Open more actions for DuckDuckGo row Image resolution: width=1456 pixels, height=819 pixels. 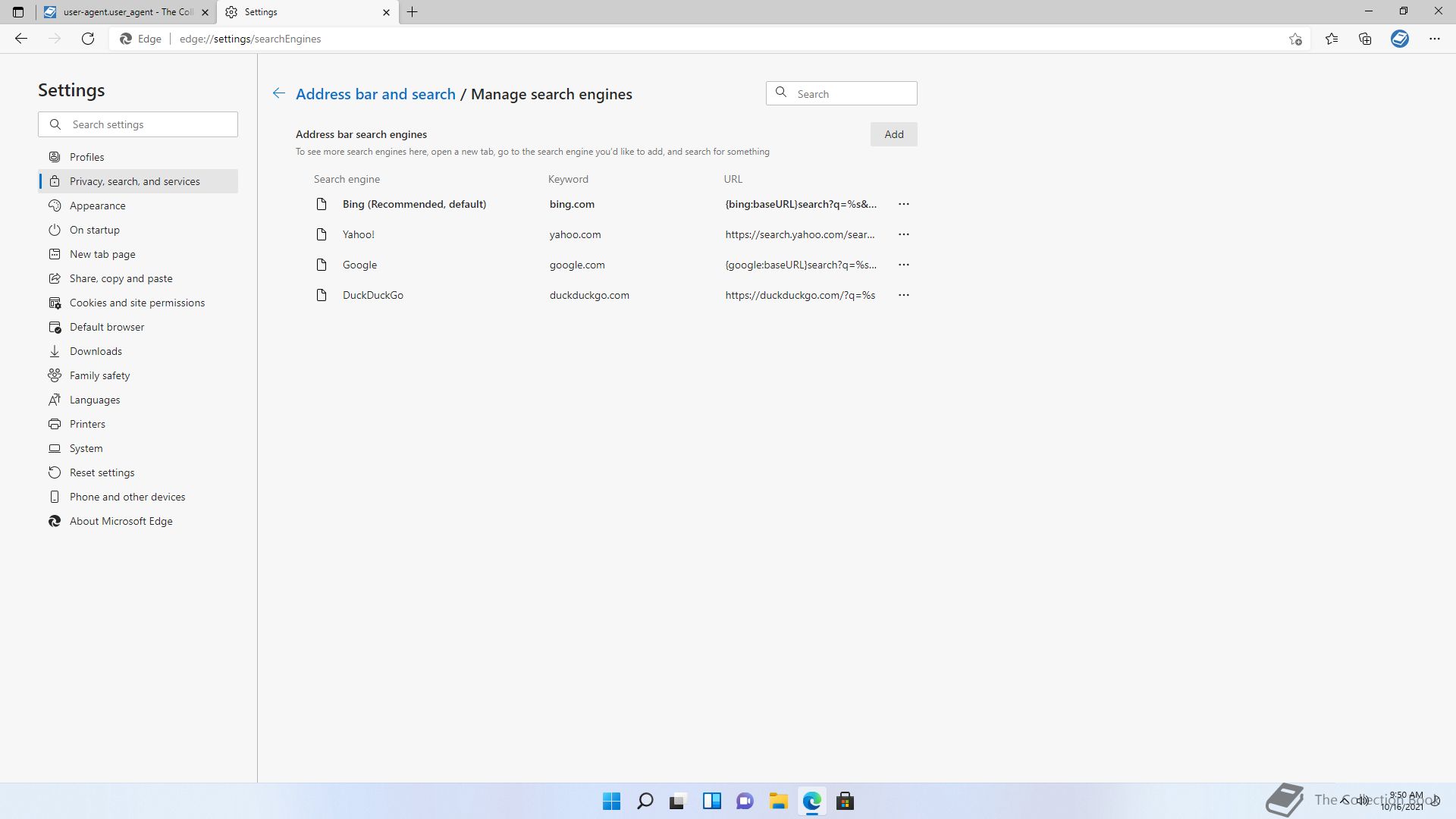click(904, 295)
